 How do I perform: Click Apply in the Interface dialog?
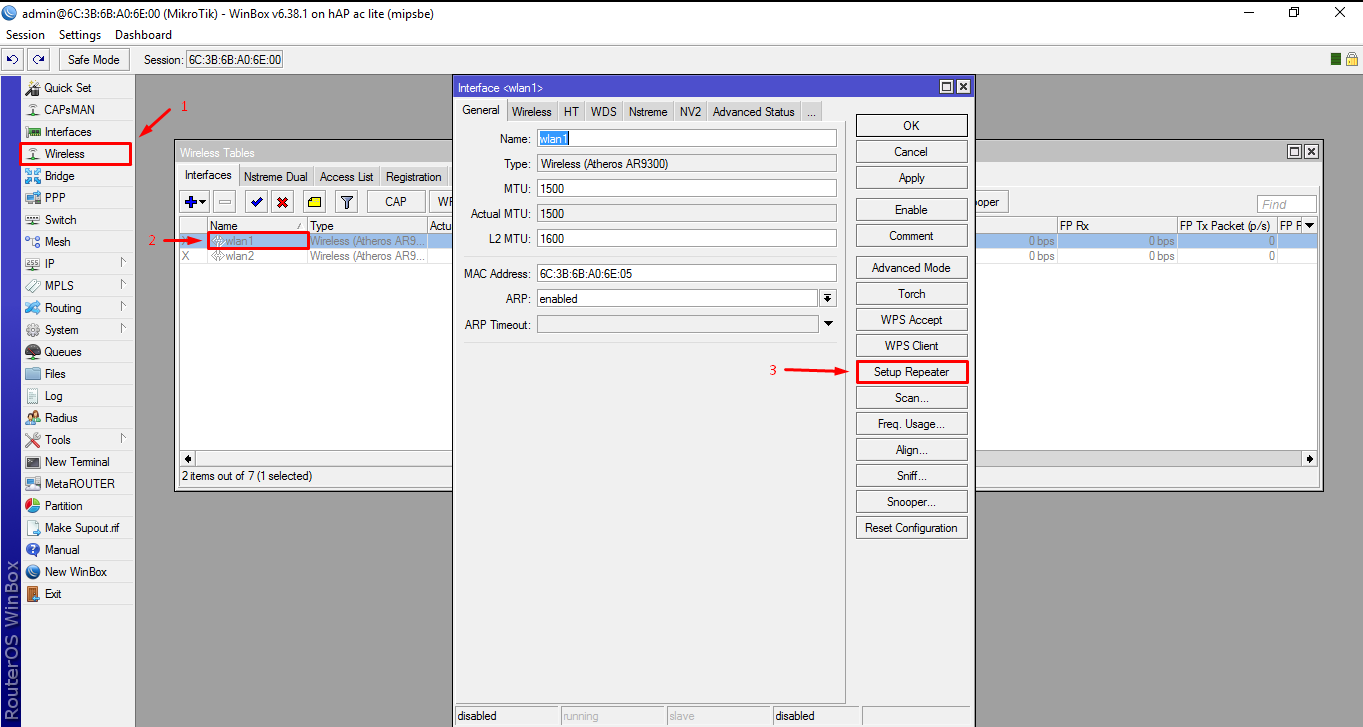point(911,178)
